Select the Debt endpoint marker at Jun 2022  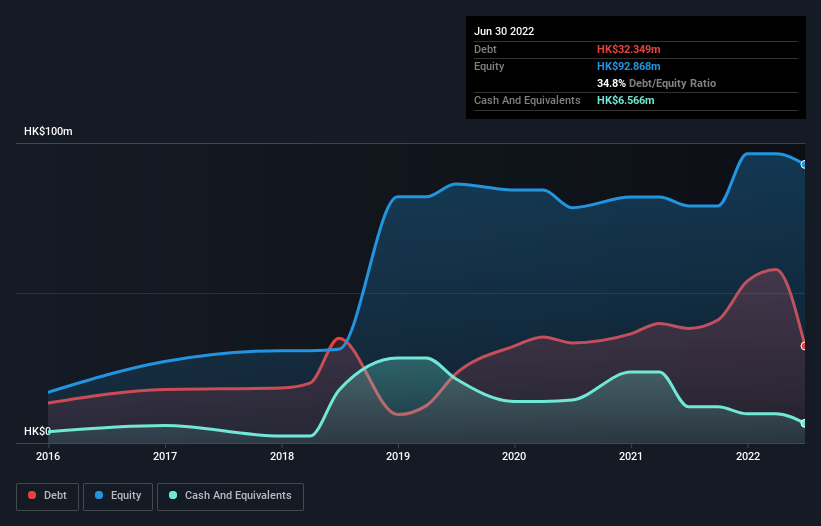[804, 346]
